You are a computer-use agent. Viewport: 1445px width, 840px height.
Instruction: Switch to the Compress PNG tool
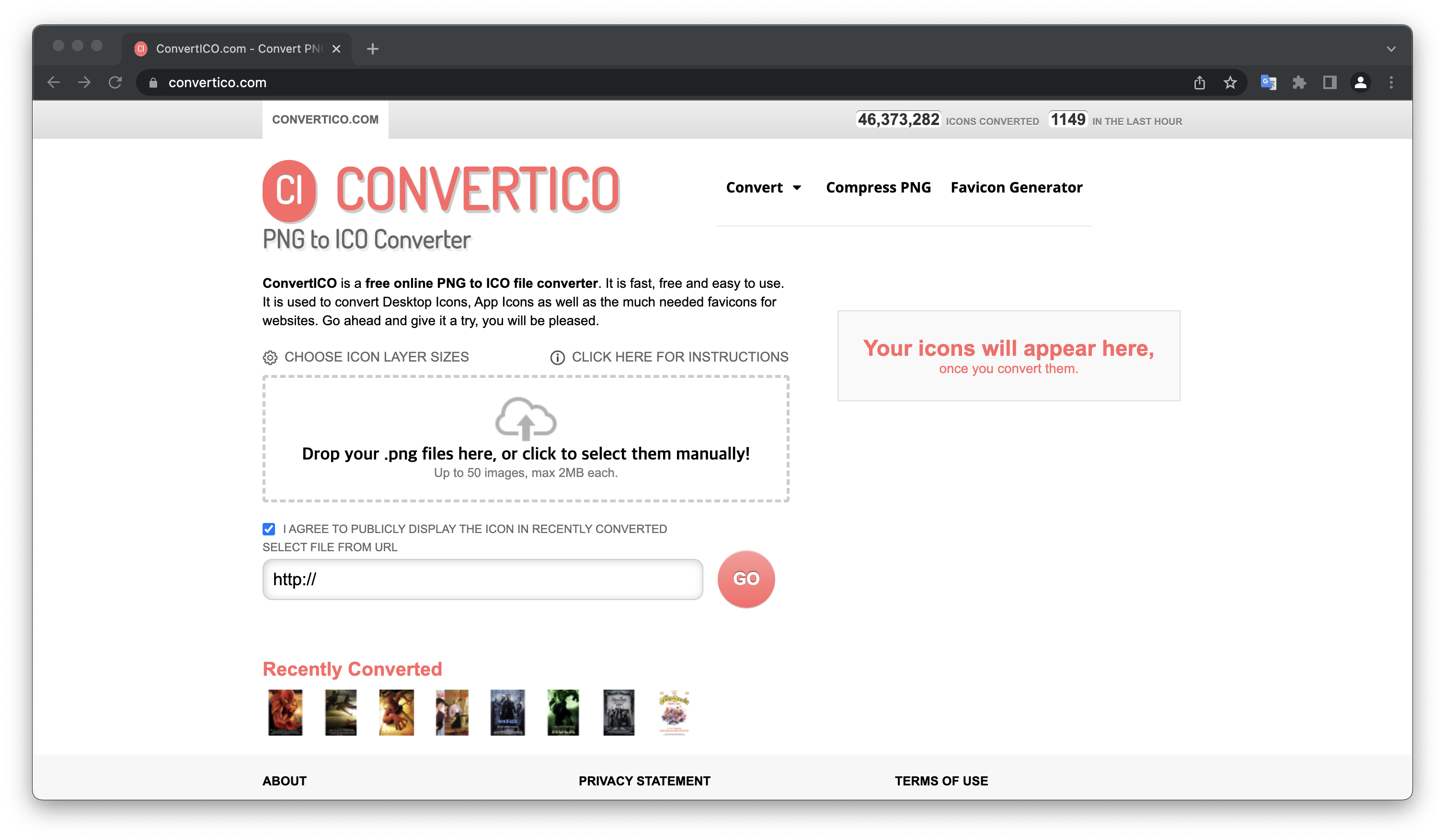tap(878, 187)
